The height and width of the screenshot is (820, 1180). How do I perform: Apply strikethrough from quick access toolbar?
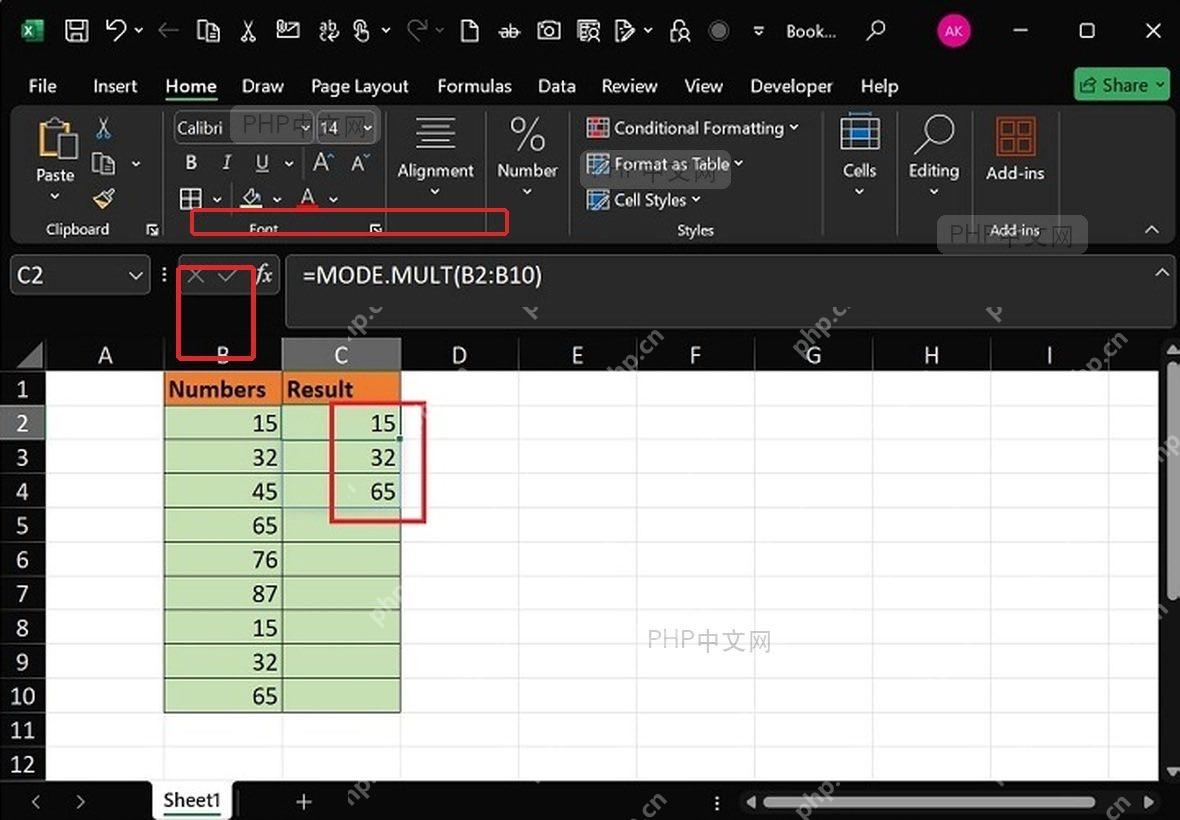509,31
